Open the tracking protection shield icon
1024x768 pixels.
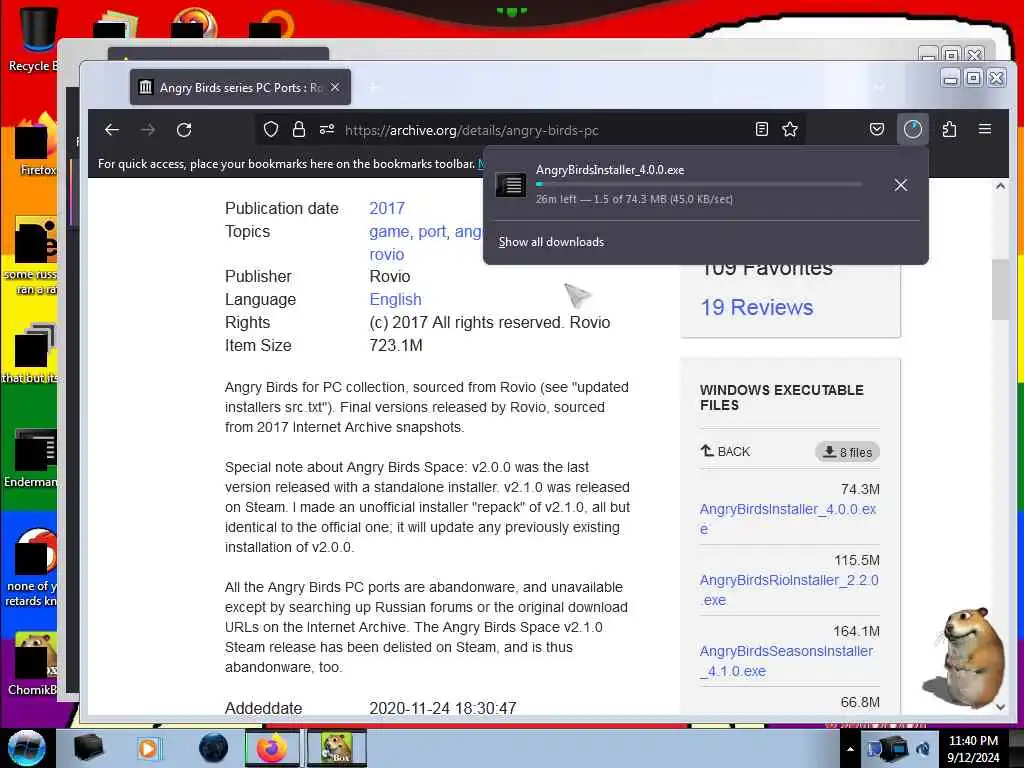click(271, 130)
